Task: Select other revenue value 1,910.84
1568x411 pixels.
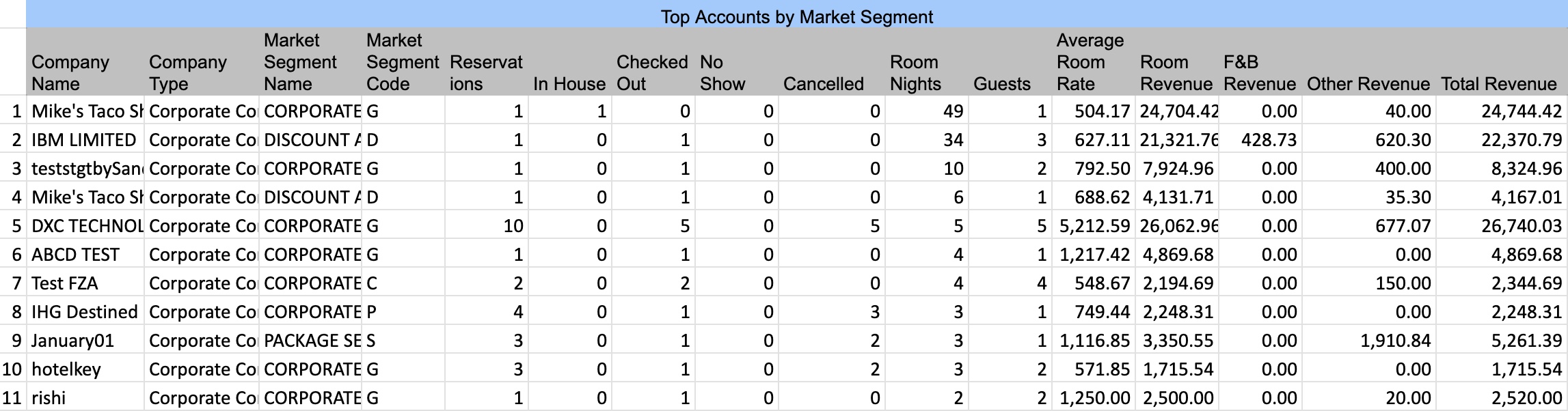Action: (1394, 341)
